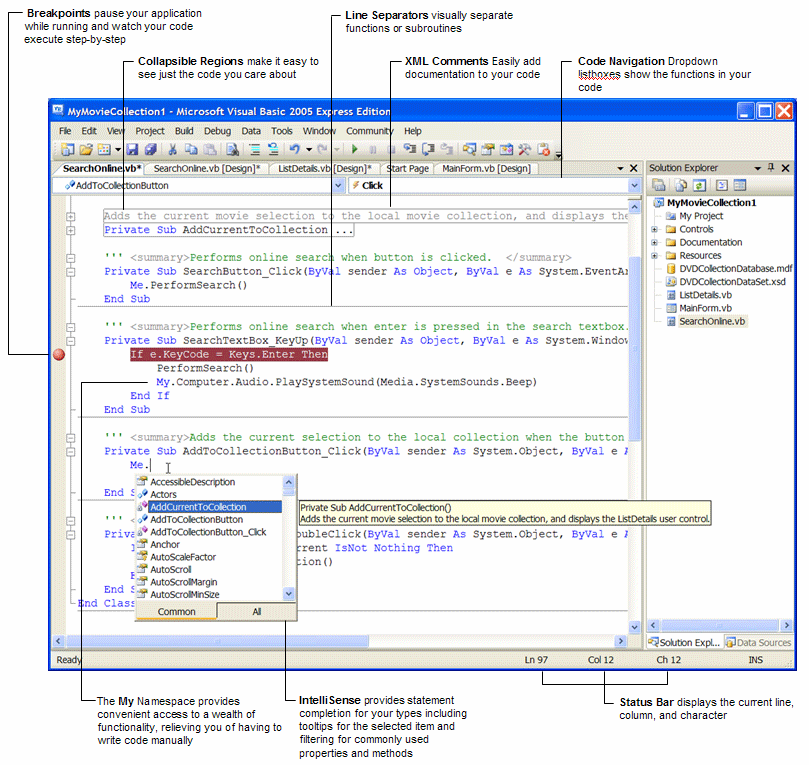Switch IntelliSense list to All tab
The width and height of the screenshot is (809, 765).
tap(256, 612)
